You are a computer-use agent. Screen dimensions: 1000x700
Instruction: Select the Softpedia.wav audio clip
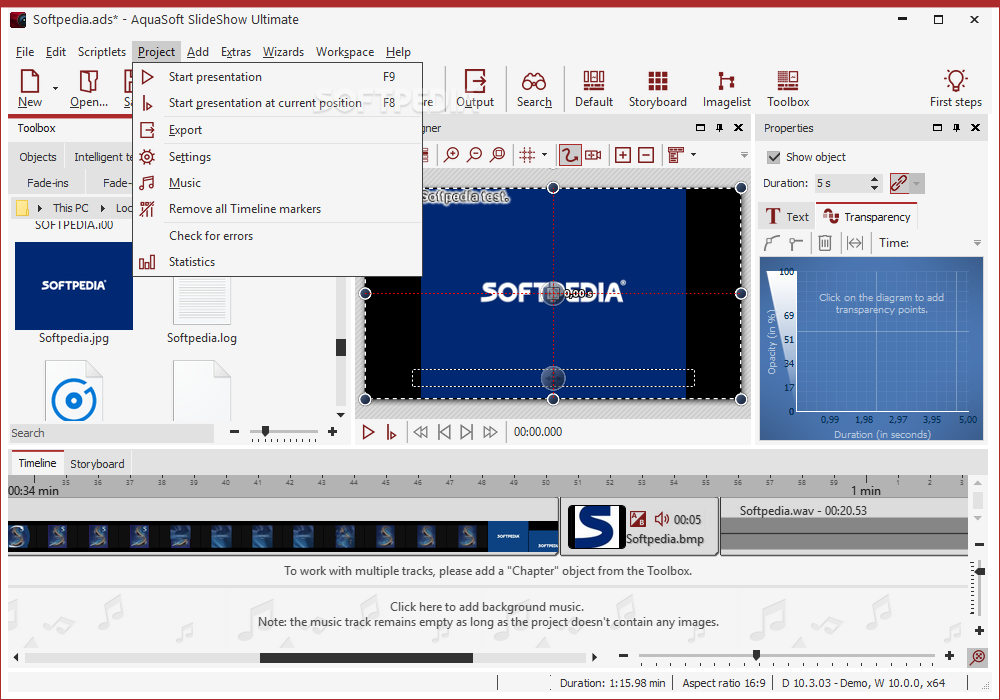point(844,527)
